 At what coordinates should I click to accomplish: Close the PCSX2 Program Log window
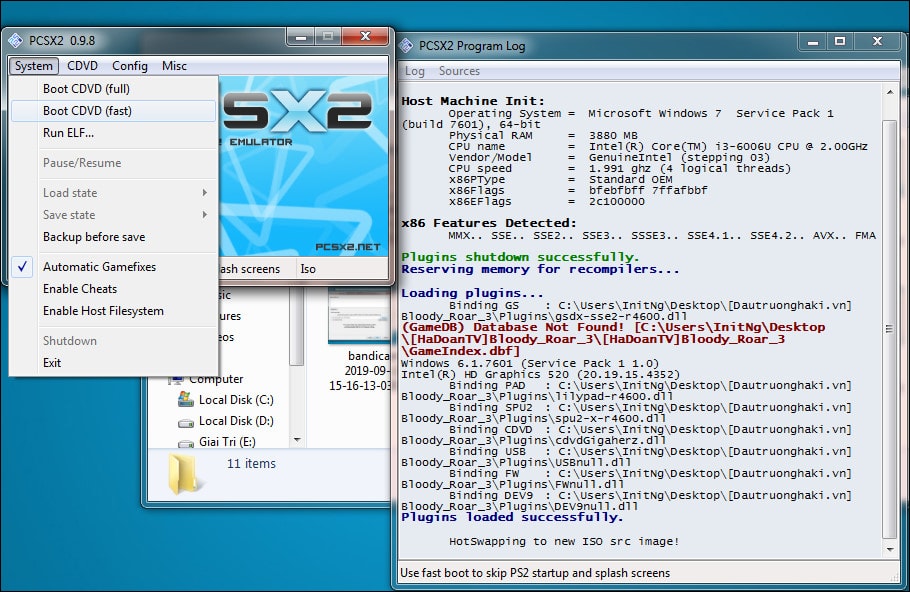(878, 41)
